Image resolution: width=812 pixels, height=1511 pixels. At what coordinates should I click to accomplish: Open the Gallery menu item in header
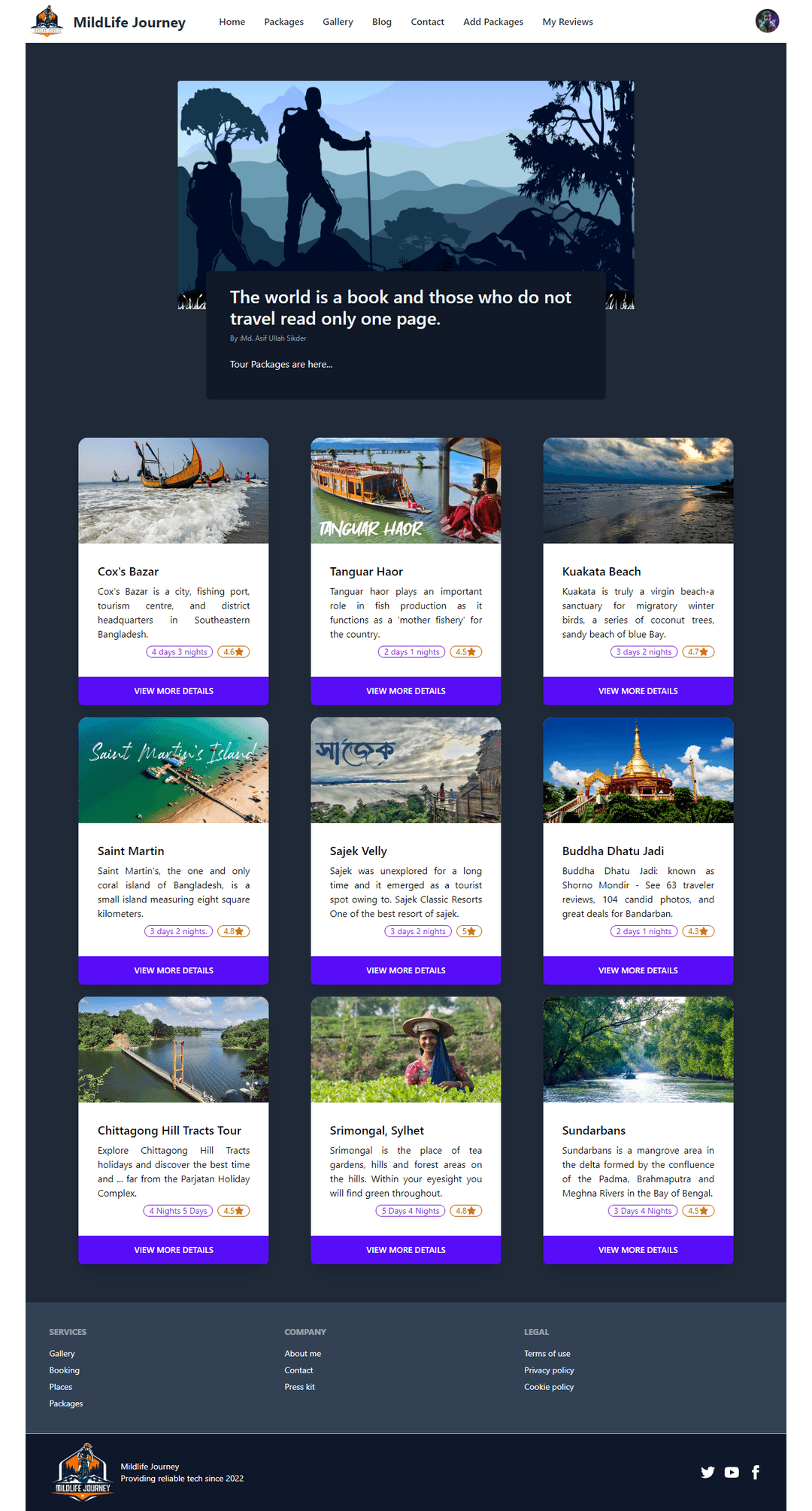pyautogui.click(x=338, y=22)
